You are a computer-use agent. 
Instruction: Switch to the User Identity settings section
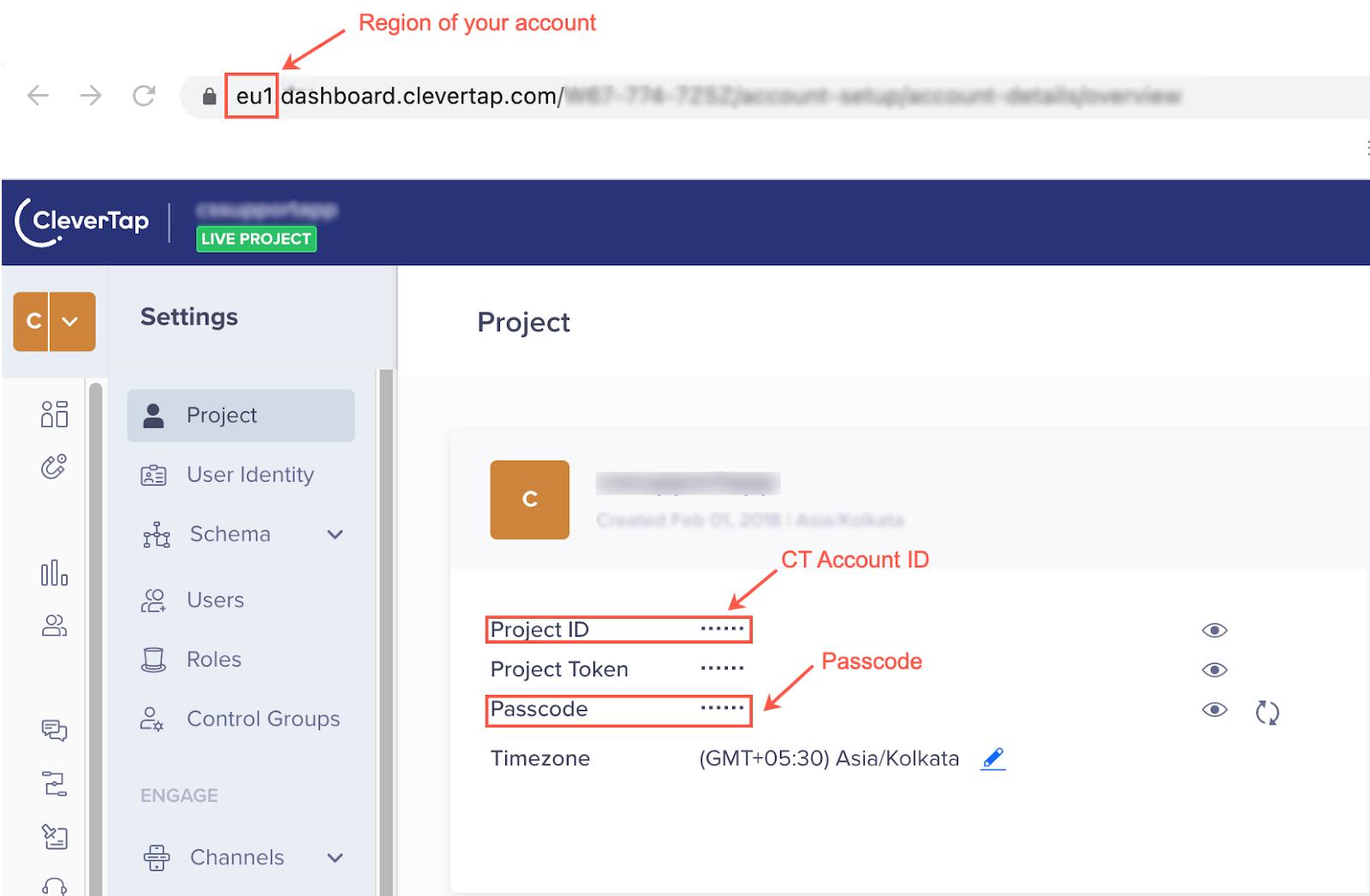point(249,474)
